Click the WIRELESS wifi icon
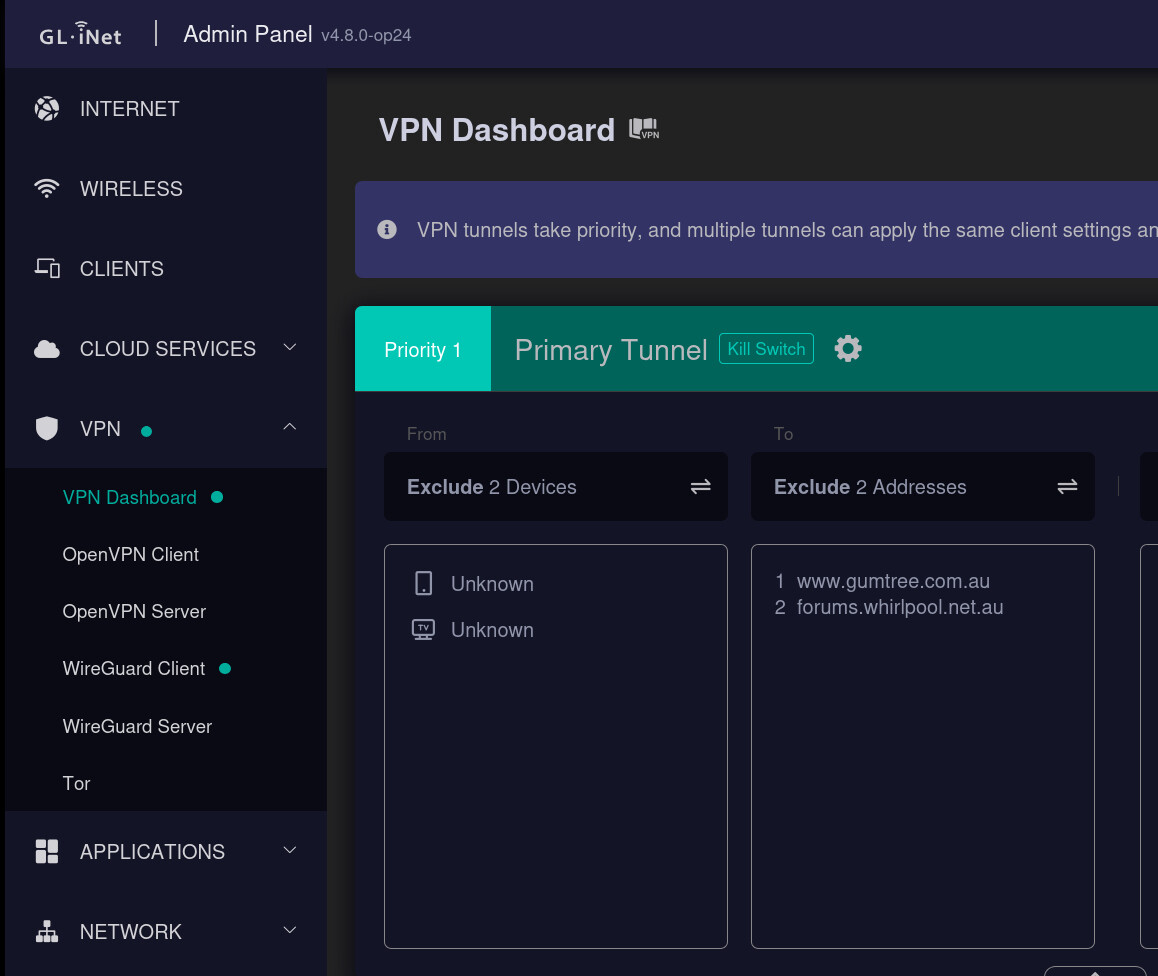 click(x=47, y=189)
